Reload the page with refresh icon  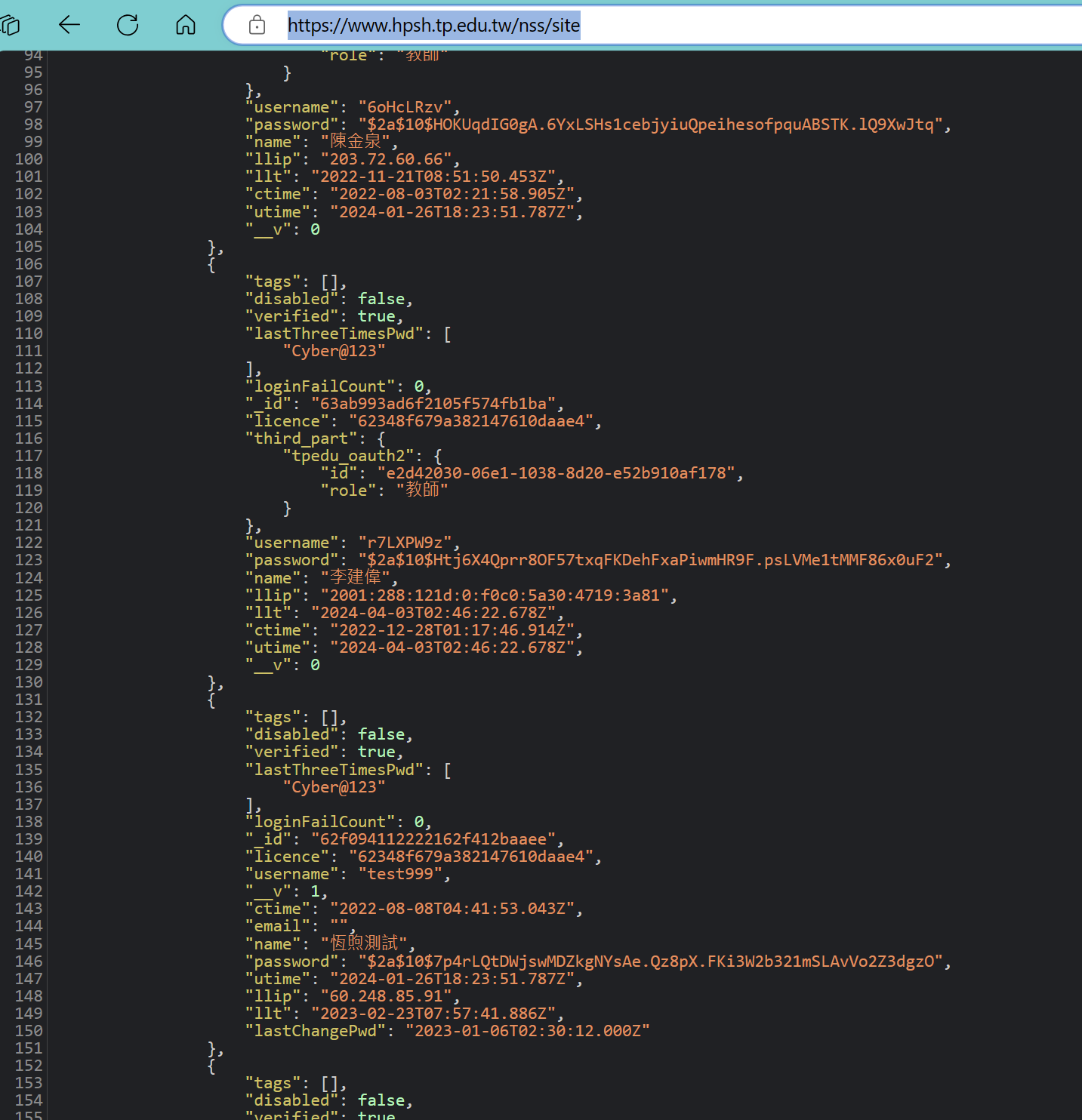[x=128, y=25]
